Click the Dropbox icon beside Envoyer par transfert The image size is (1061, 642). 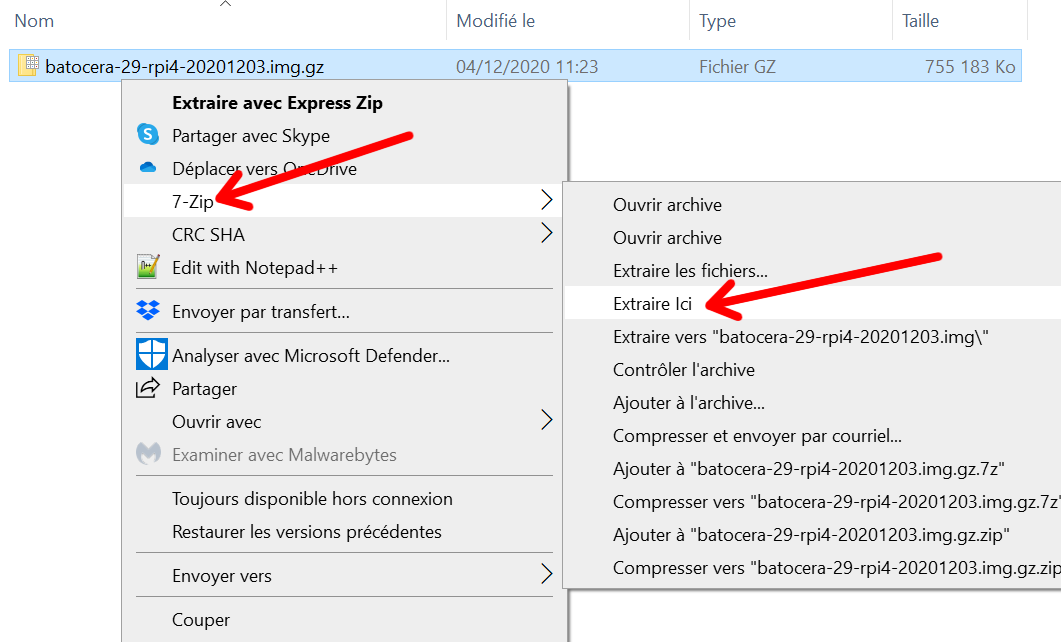point(148,311)
